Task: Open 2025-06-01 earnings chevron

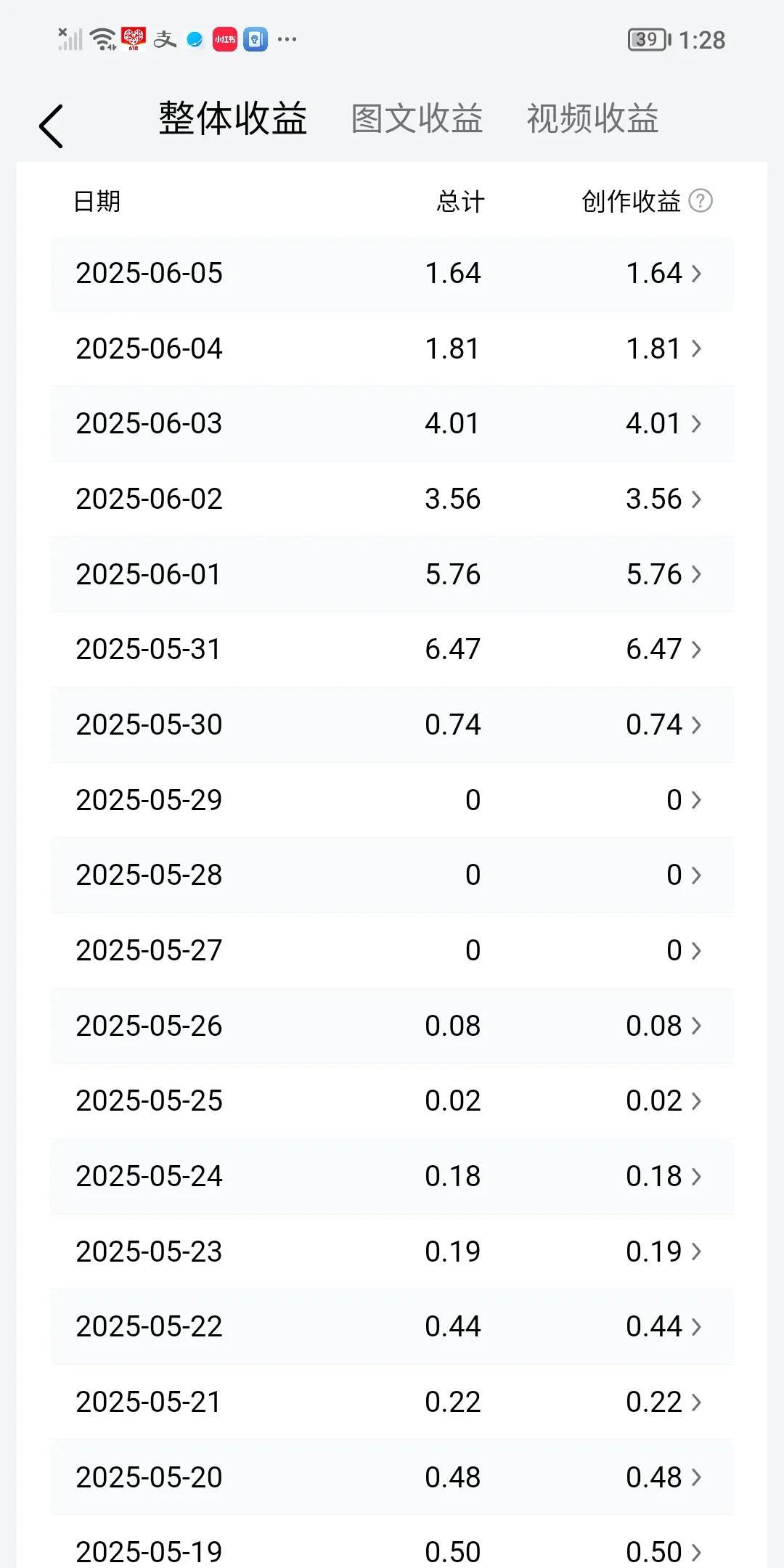Action: (696, 574)
